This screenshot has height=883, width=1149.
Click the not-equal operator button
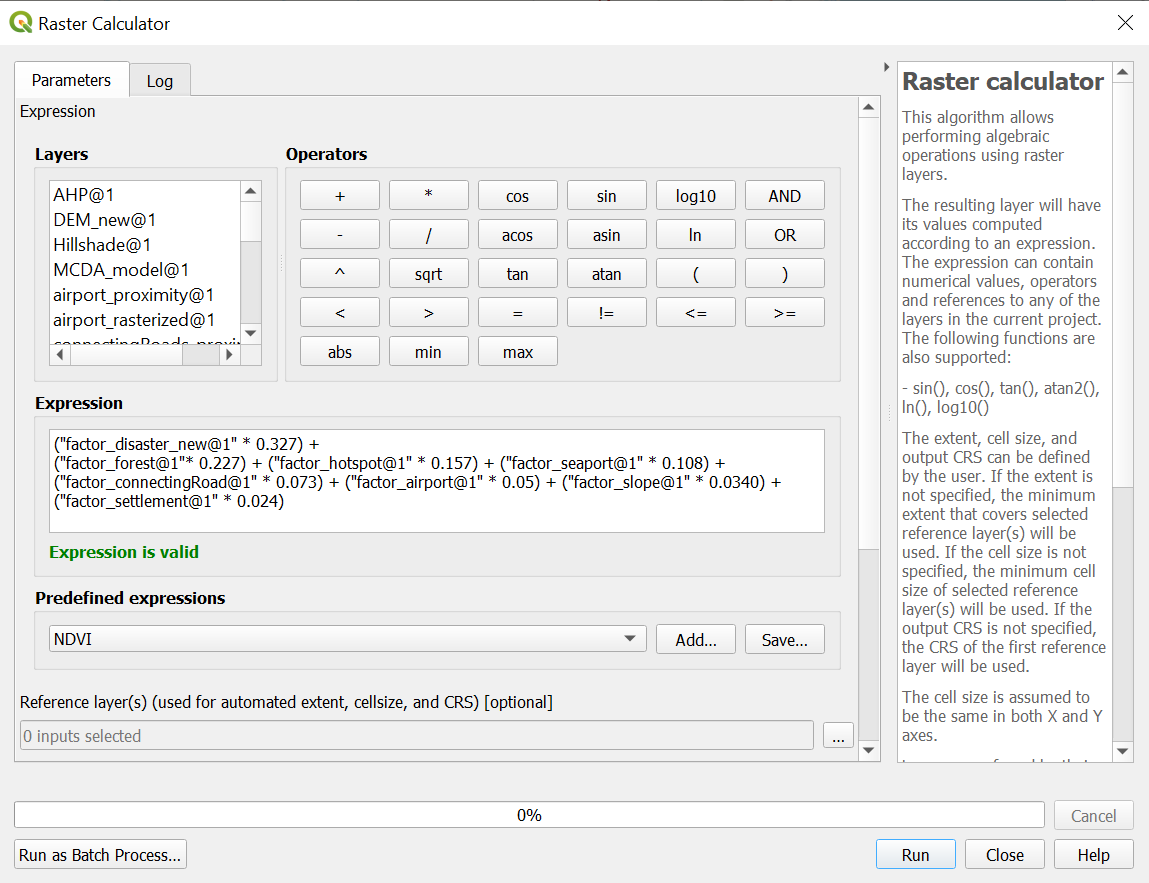pyautogui.click(x=606, y=313)
